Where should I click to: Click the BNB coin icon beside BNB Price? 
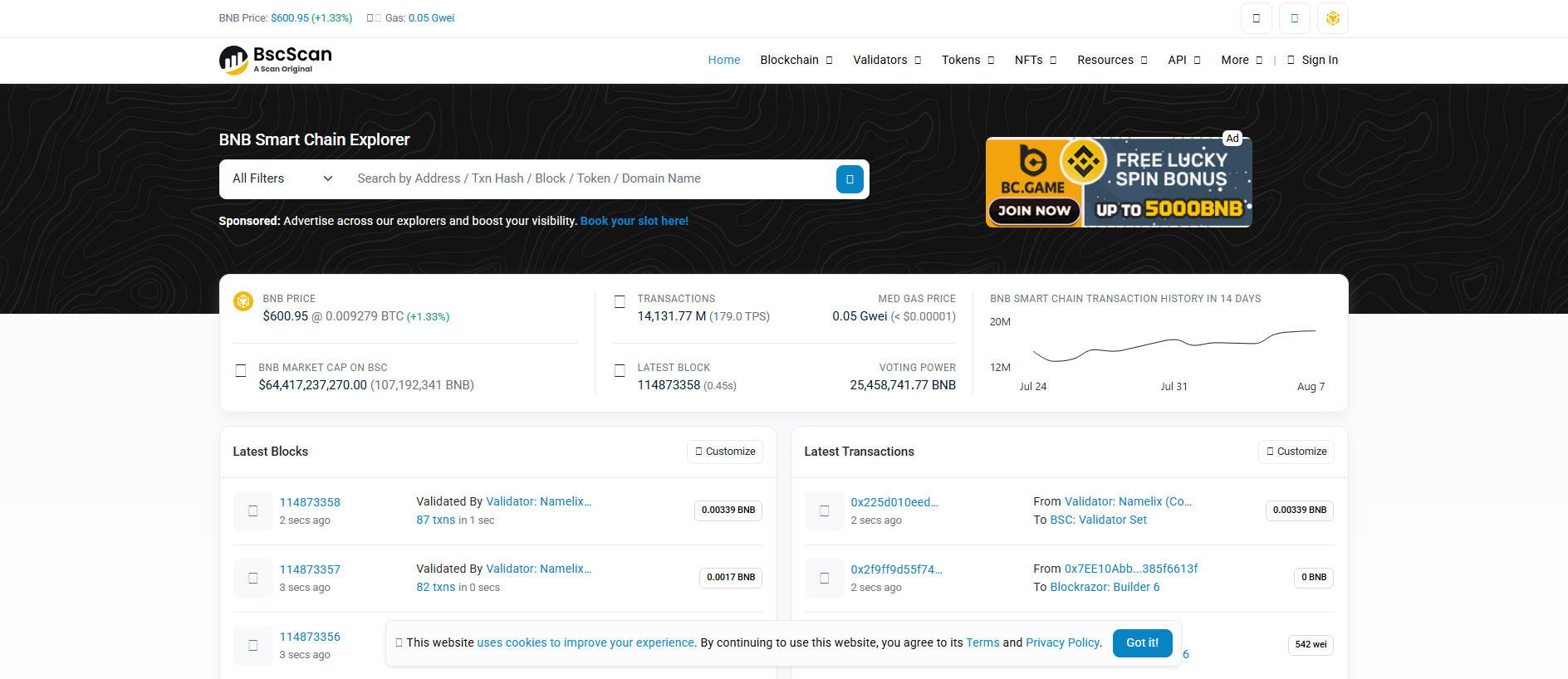pos(243,301)
